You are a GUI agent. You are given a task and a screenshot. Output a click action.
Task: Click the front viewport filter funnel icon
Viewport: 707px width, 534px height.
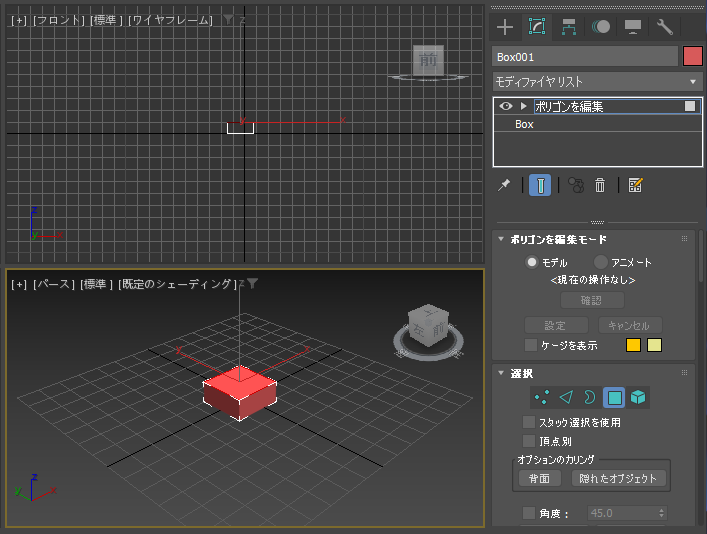tap(229, 19)
